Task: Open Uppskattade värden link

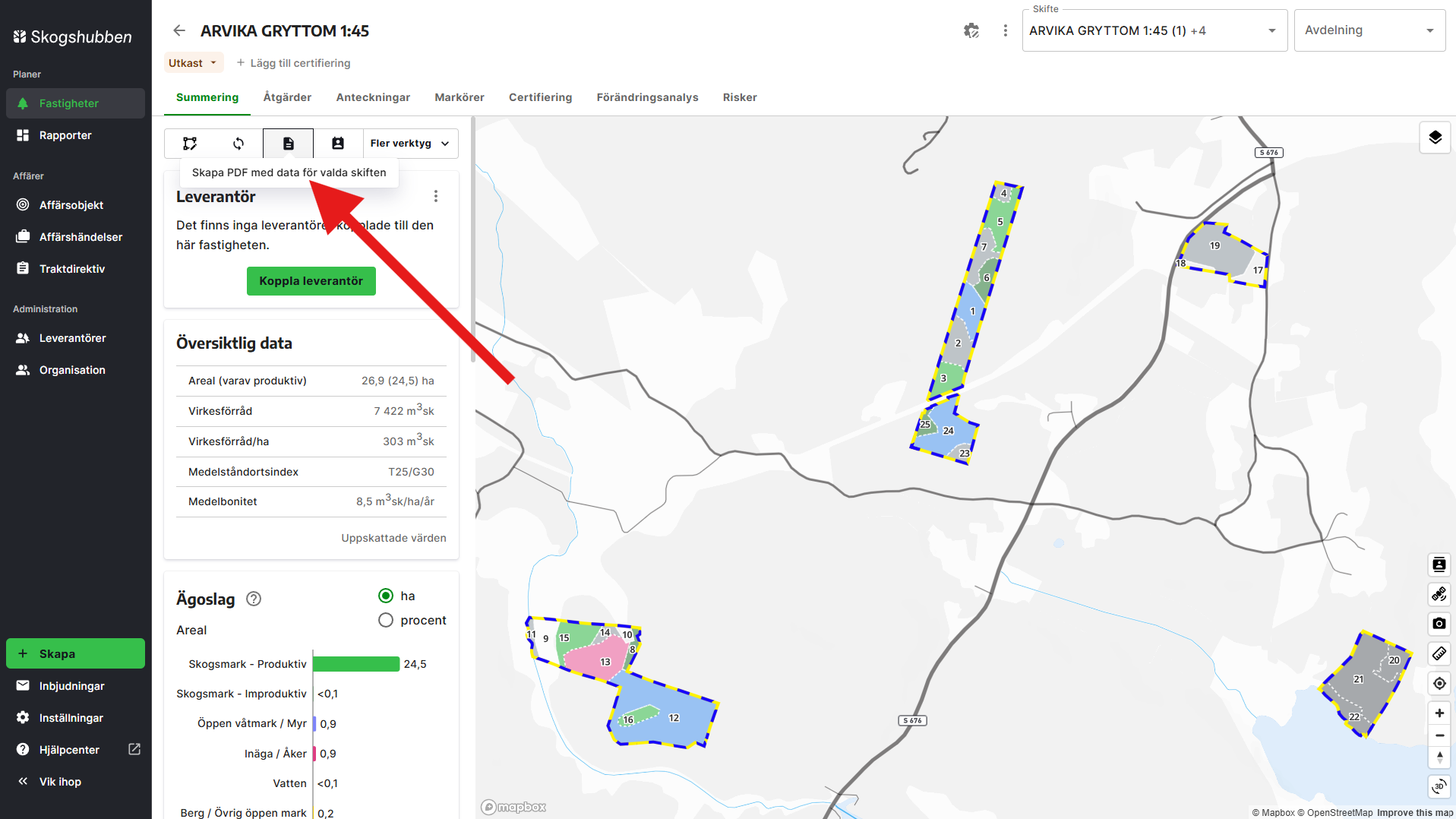Action: 393,538
